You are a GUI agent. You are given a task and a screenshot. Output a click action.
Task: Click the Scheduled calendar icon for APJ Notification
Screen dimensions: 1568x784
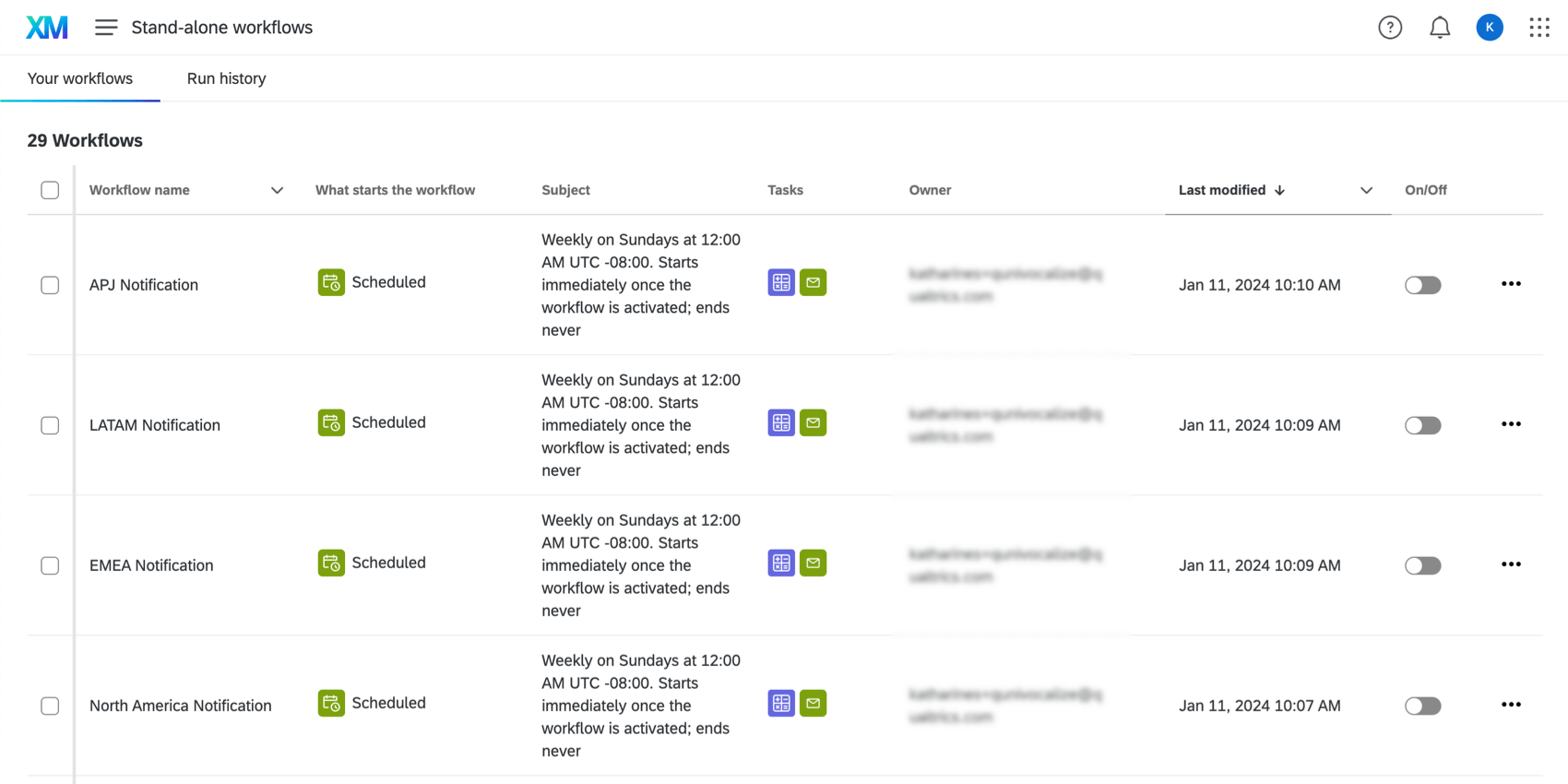pos(331,282)
